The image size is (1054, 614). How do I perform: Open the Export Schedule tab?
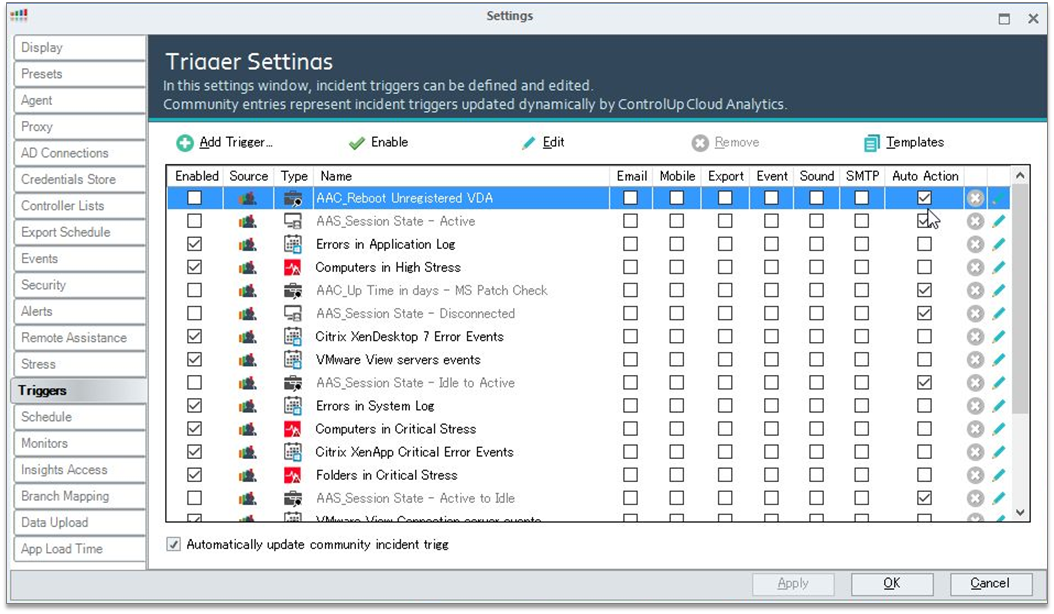coord(79,232)
